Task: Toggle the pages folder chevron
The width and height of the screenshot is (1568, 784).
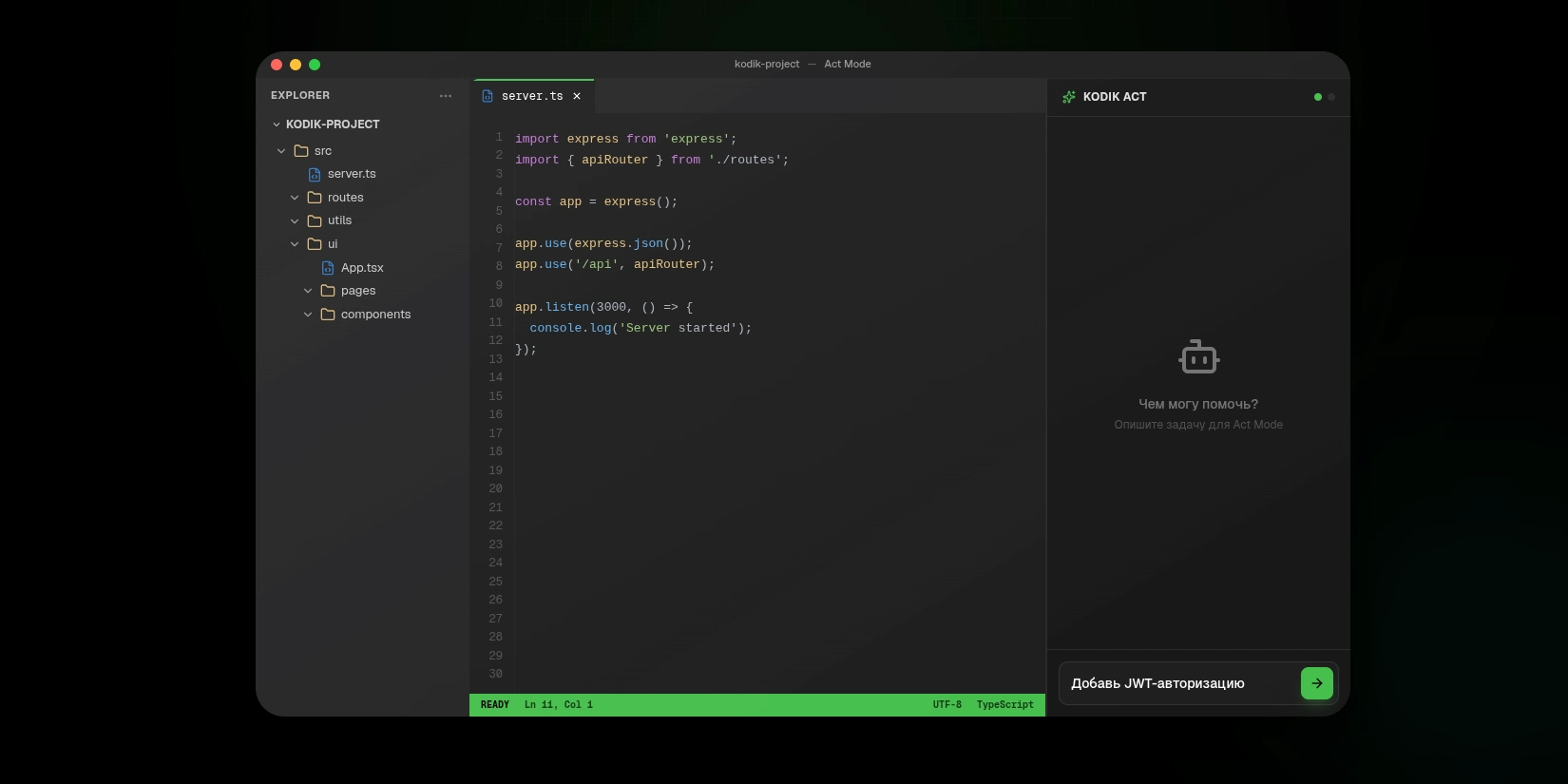Action: 308,291
